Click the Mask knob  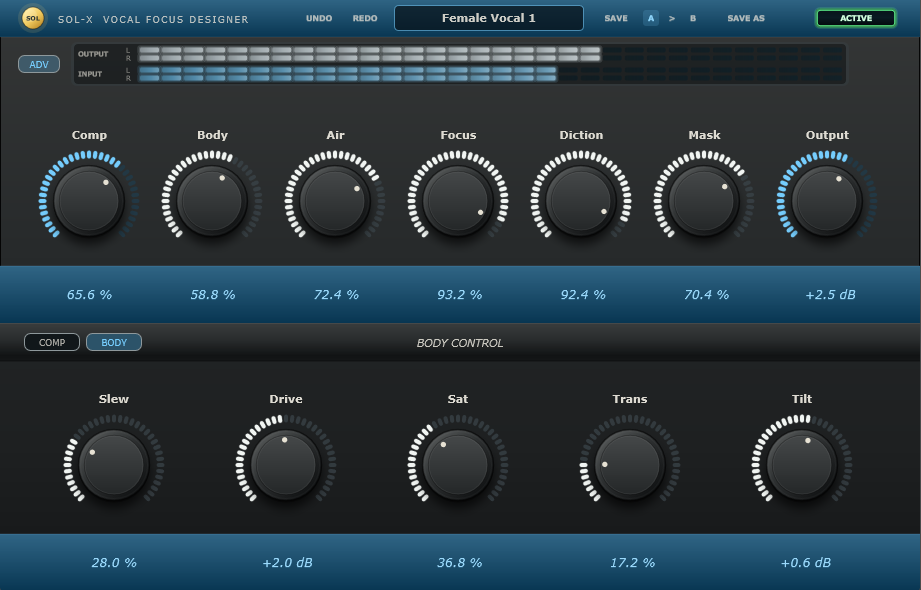pos(704,201)
